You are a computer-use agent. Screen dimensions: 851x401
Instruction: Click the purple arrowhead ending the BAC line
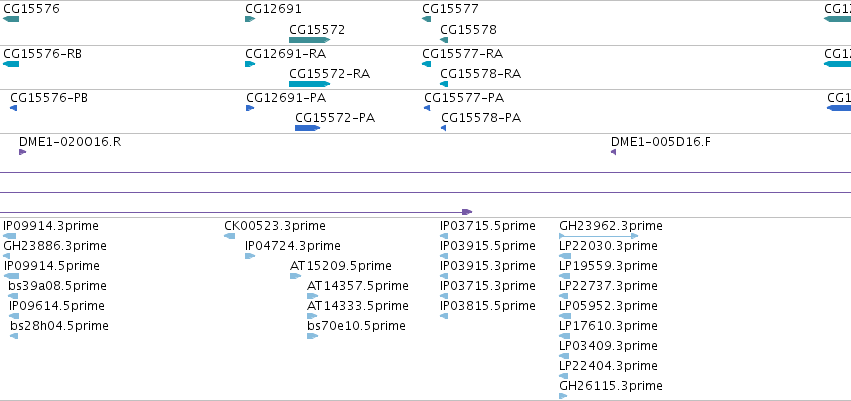coord(467,212)
